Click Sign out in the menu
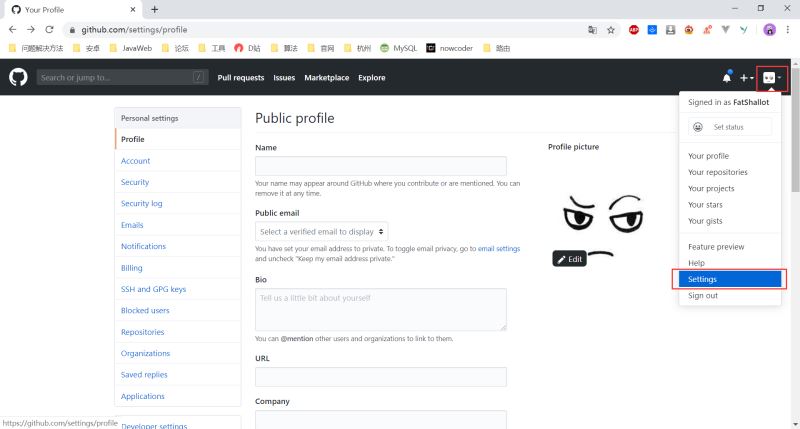 [x=703, y=296]
